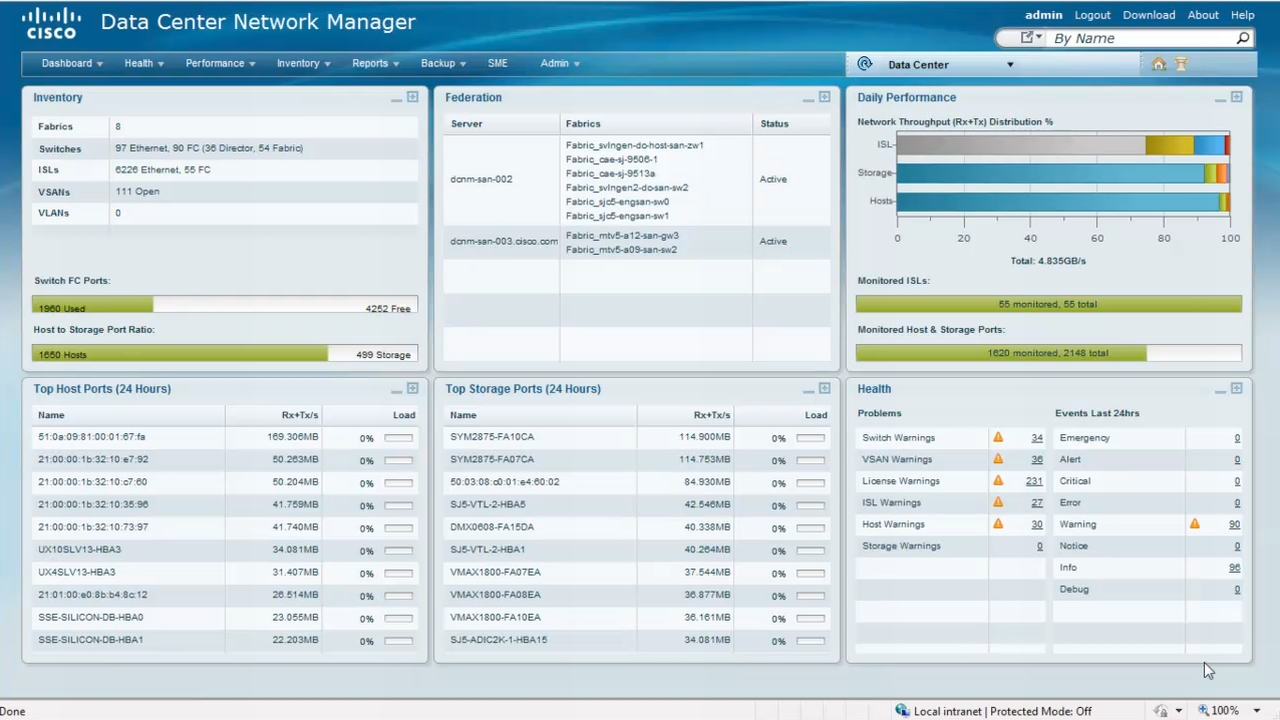This screenshot has height=720, width=1280.
Task: Select server dcnm-san-002 in Federation
Action: point(481,179)
